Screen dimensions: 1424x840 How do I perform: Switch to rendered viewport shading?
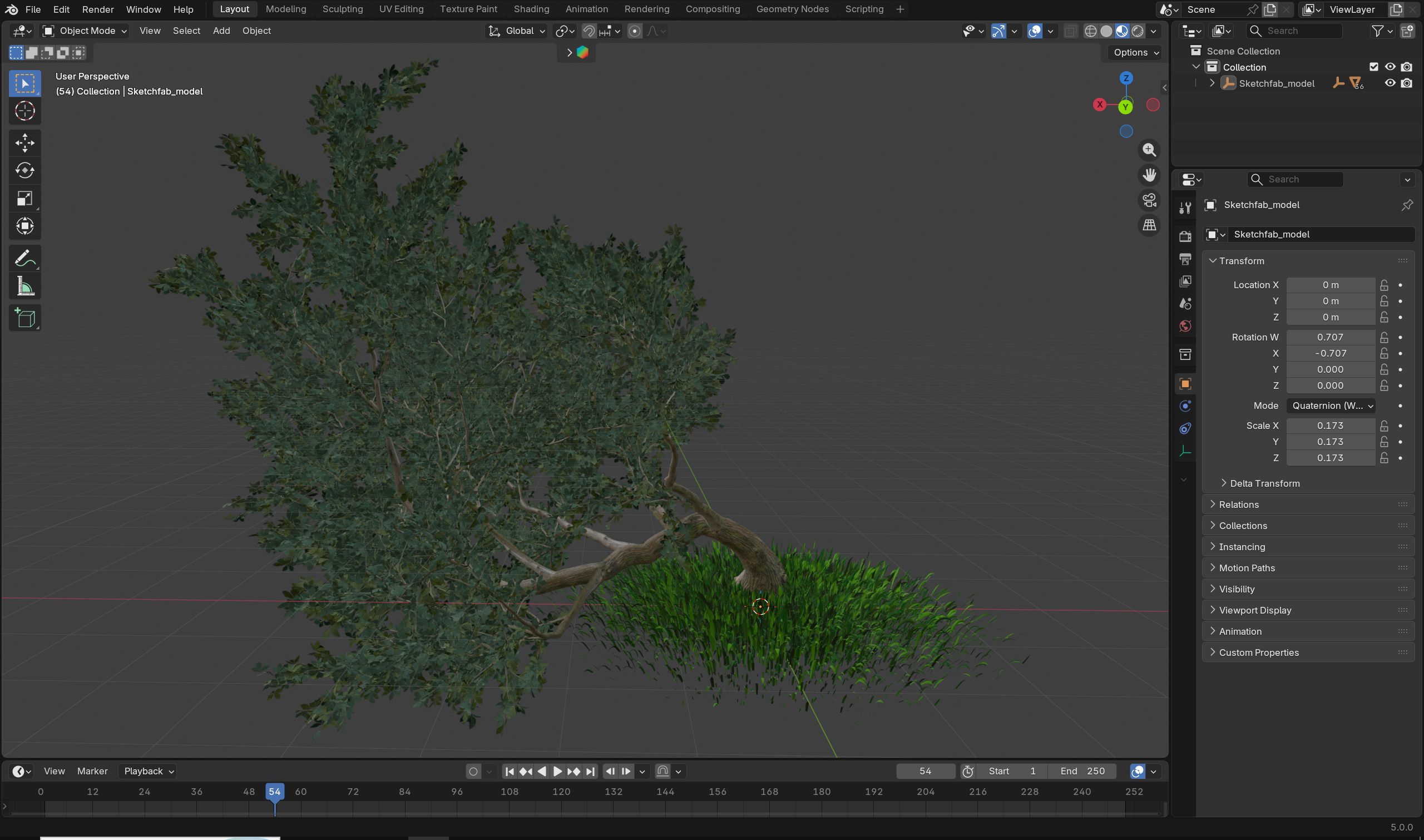coord(1138,31)
